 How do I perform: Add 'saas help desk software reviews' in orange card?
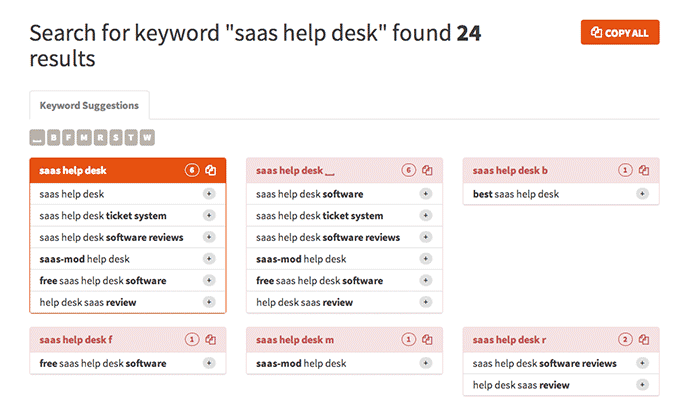coord(209,237)
